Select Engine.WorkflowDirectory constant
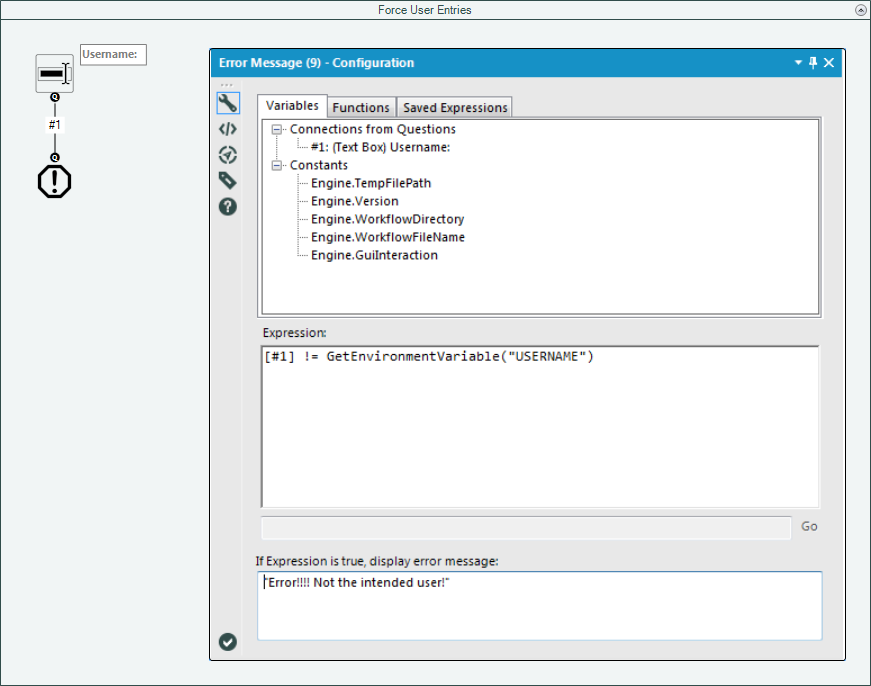Screen dimensions: 871x686 [388, 219]
